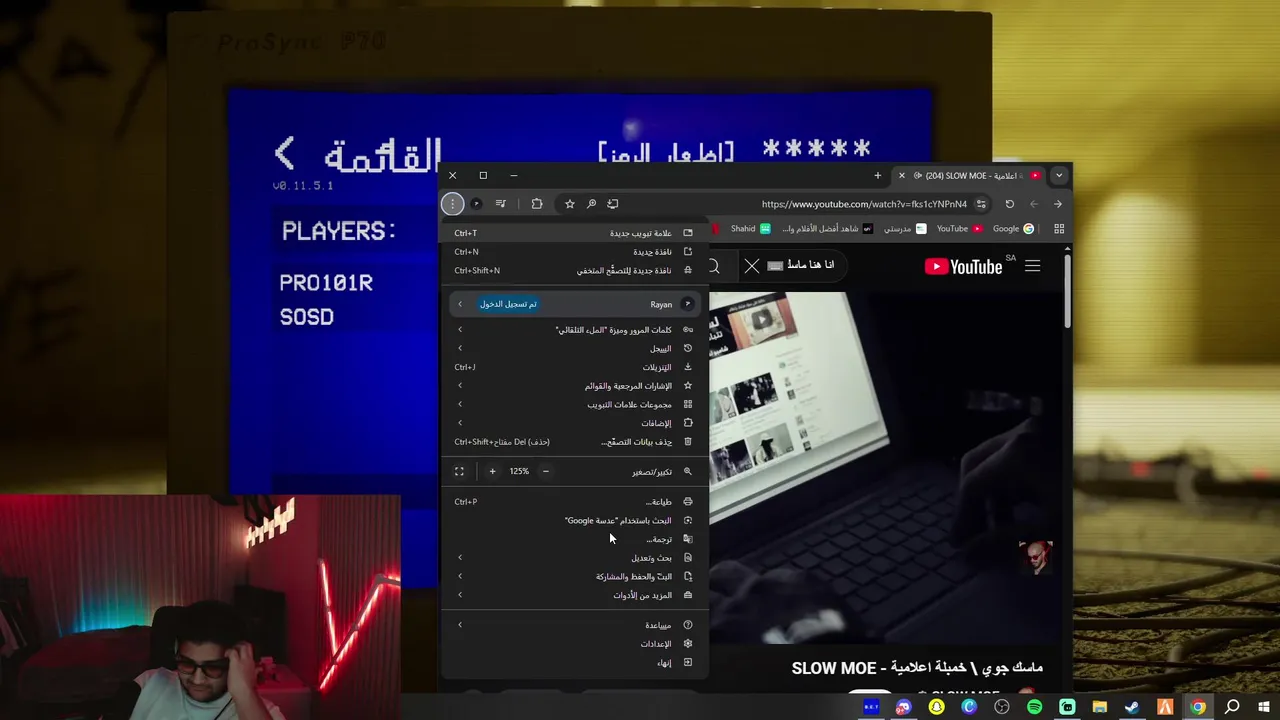
Task: Enter full screen via zoom row icon
Action: coord(459,471)
